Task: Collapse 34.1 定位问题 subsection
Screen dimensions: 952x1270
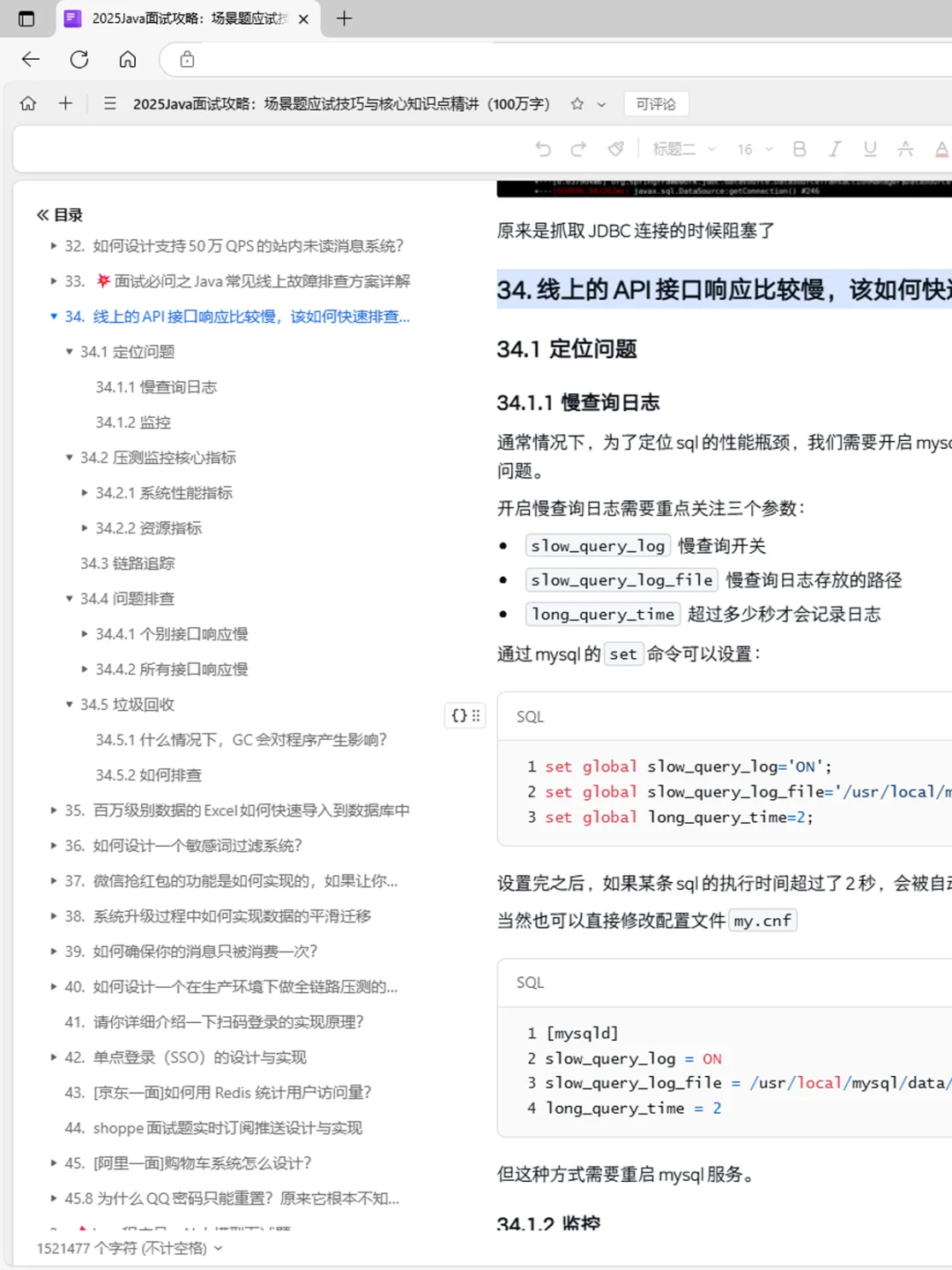Action: click(70, 352)
